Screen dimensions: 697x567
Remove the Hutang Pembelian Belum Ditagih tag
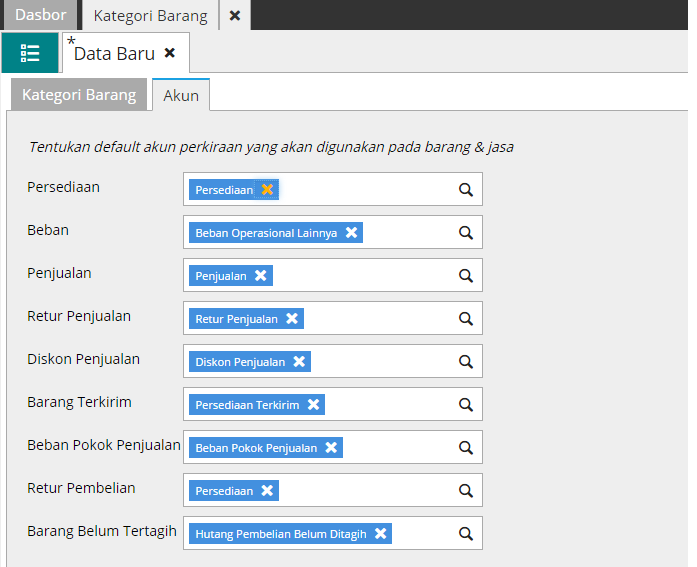[380, 533]
